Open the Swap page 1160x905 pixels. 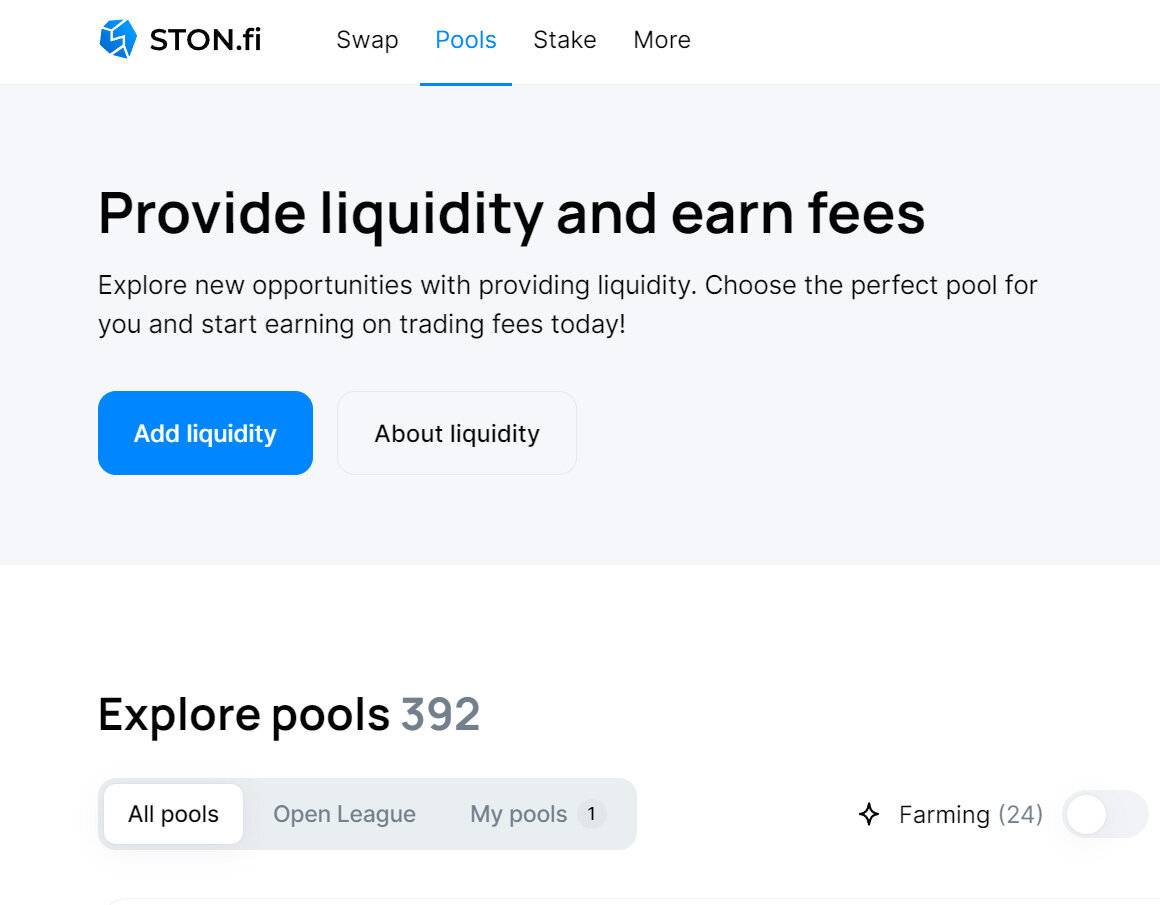click(x=367, y=40)
